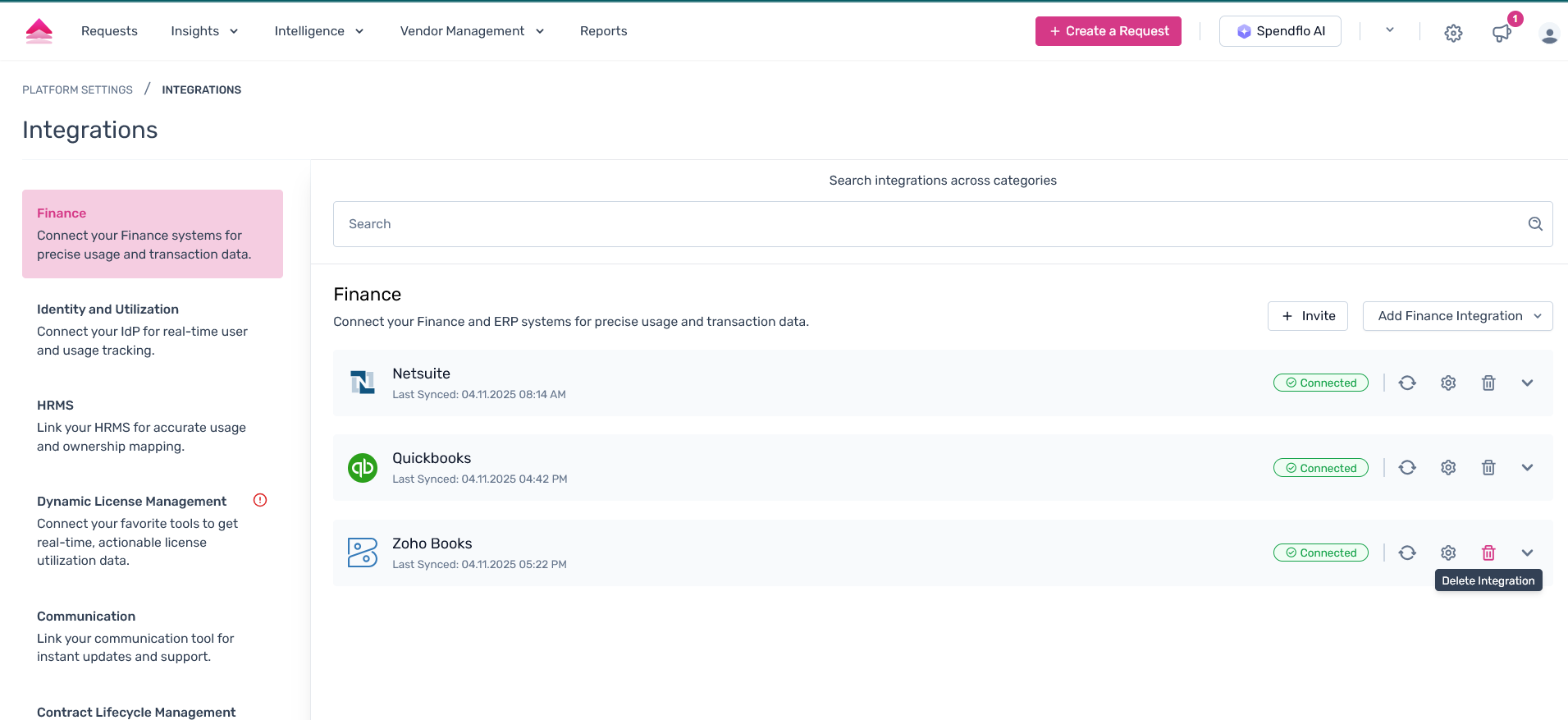
Task: Expand the Netsuite integration row
Action: [x=1527, y=383]
